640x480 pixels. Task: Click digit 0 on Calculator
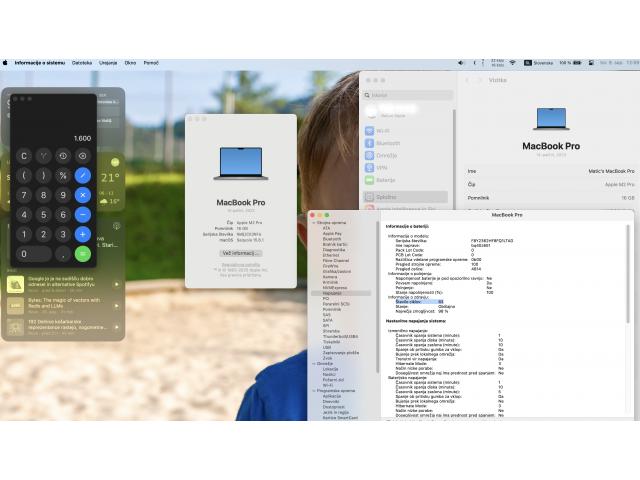(x=34, y=254)
